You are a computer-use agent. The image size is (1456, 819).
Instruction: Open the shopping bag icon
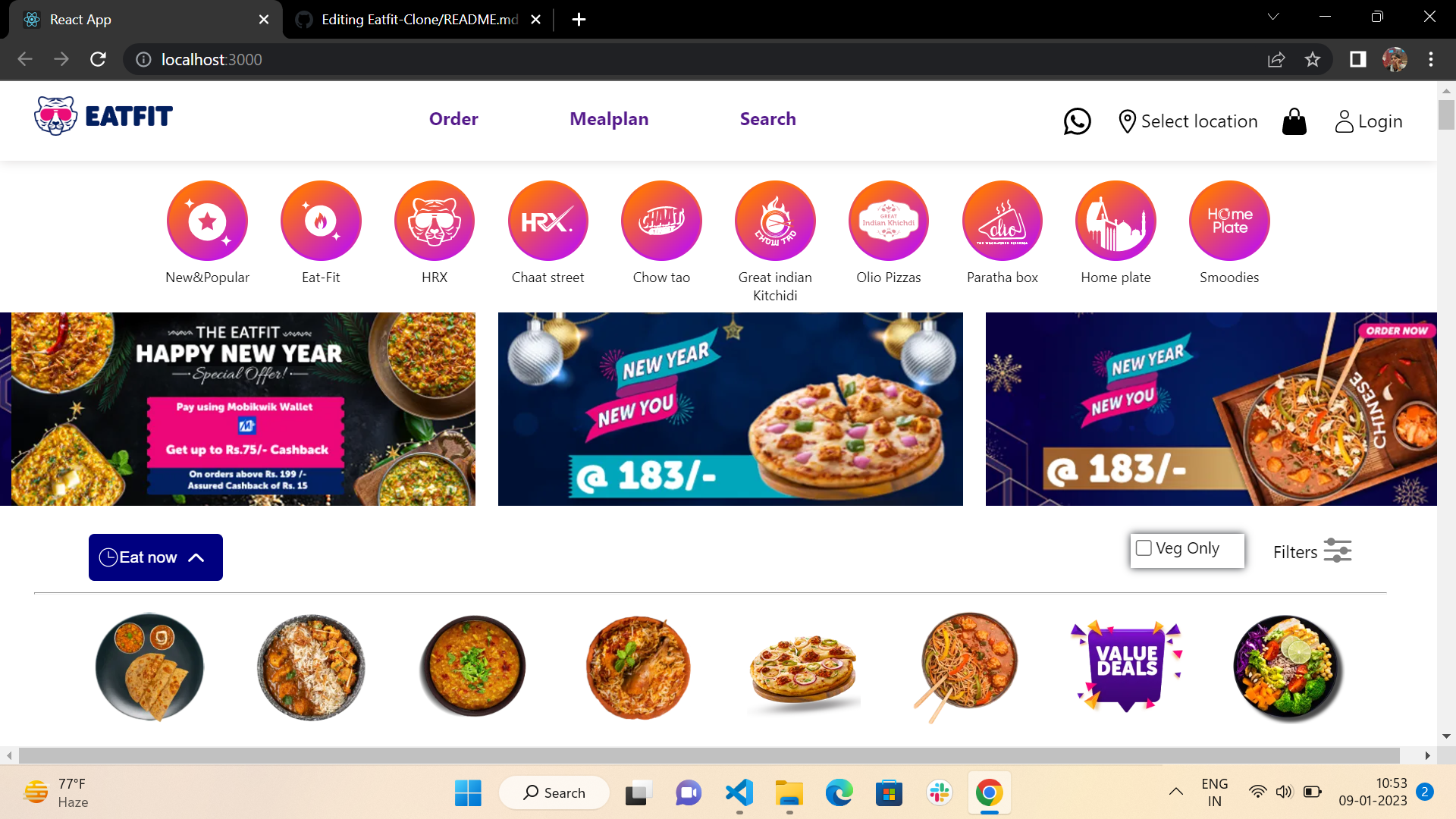point(1294,121)
